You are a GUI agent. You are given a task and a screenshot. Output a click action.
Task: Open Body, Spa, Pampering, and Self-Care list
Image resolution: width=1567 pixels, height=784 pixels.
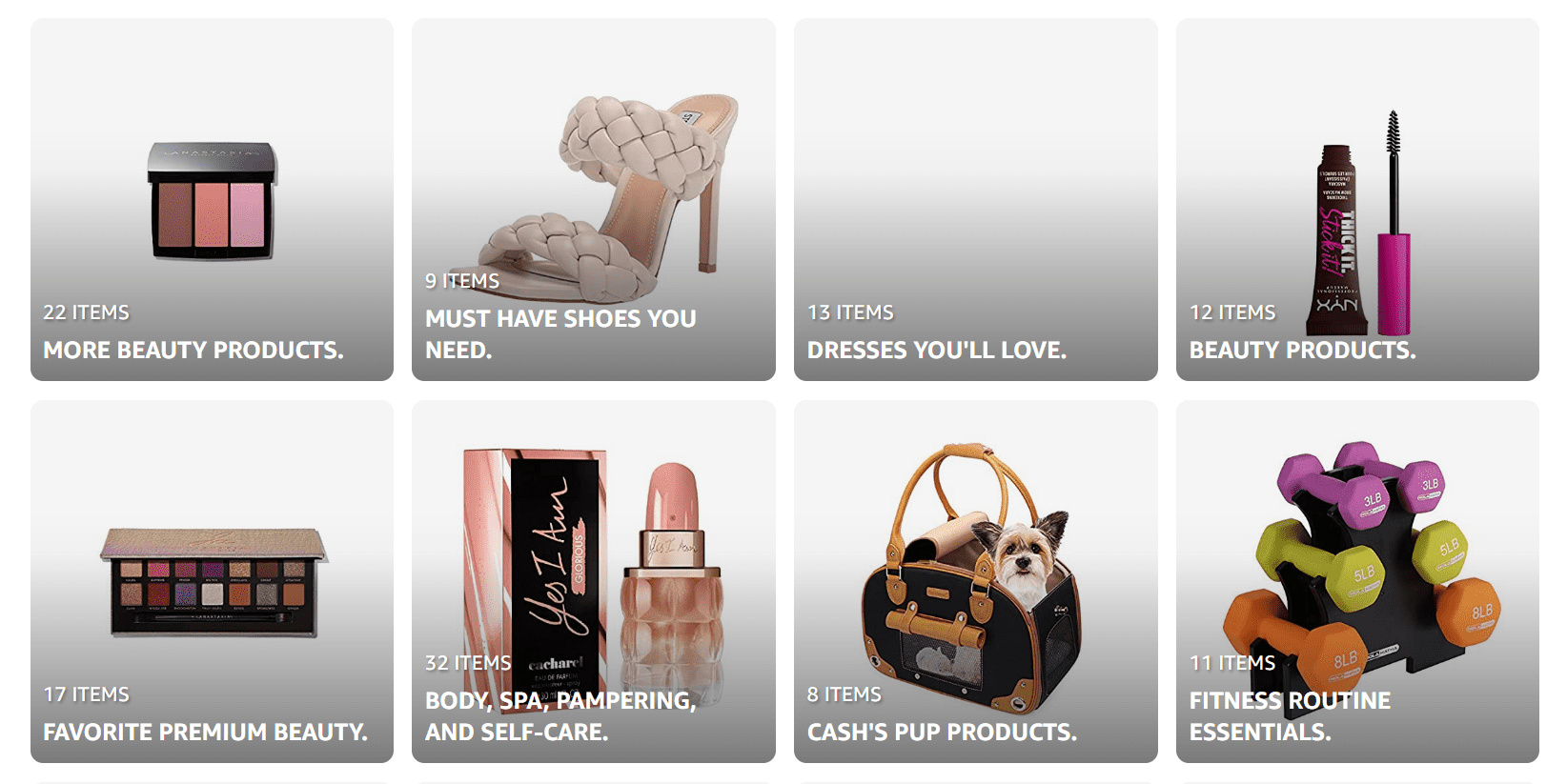click(x=560, y=715)
